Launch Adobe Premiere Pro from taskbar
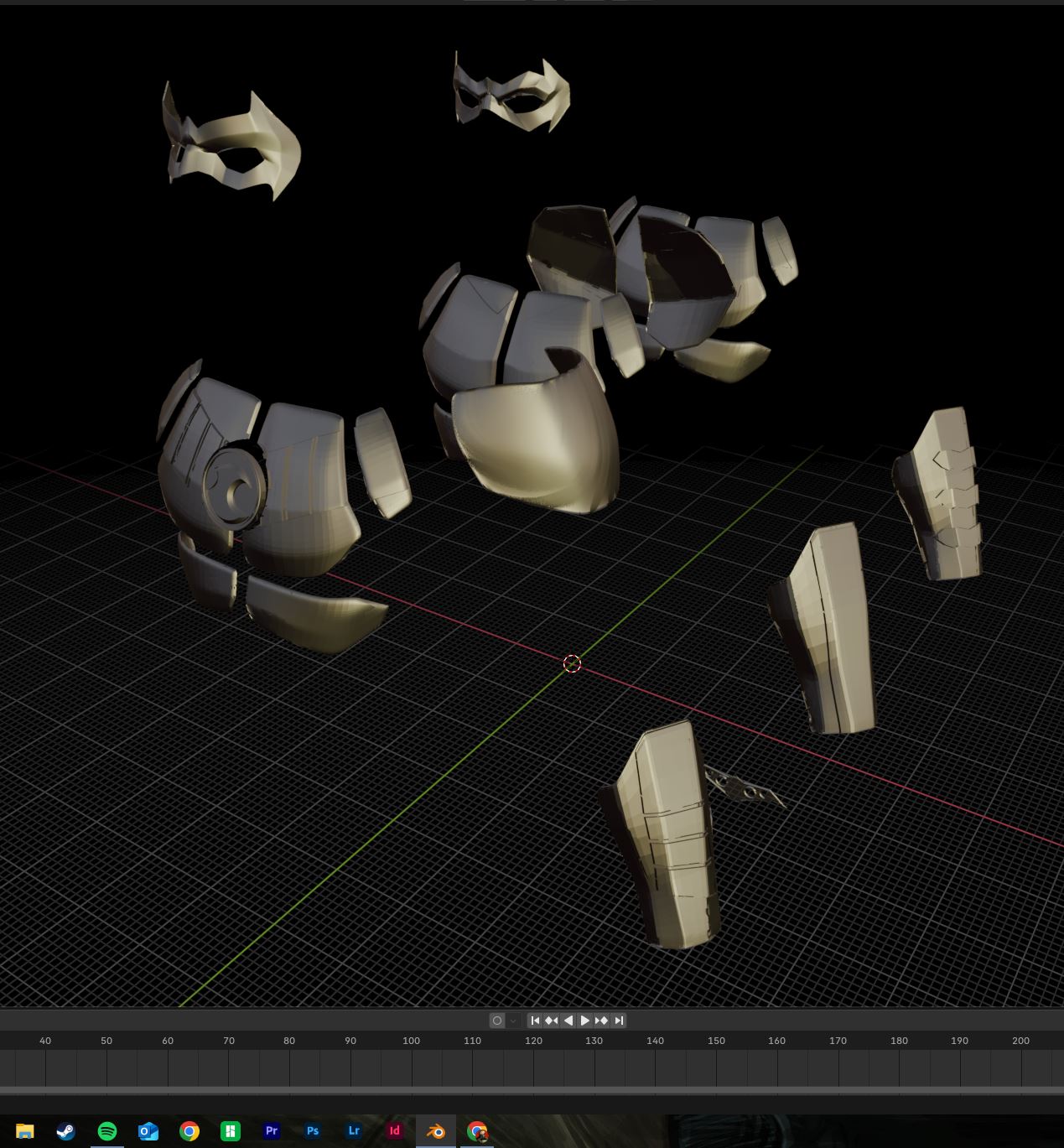Screen dimensions: 1064x1148 tap(271, 1131)
